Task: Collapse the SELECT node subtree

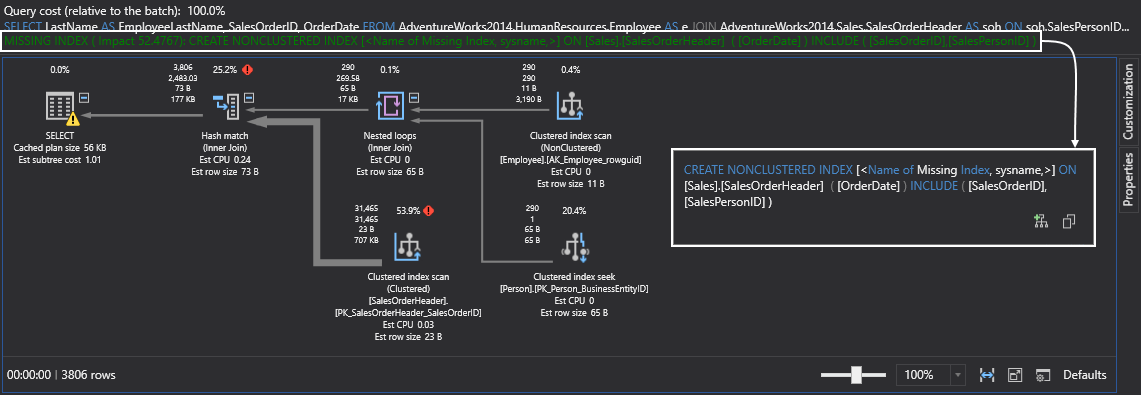Action: [x=84, y=97]
